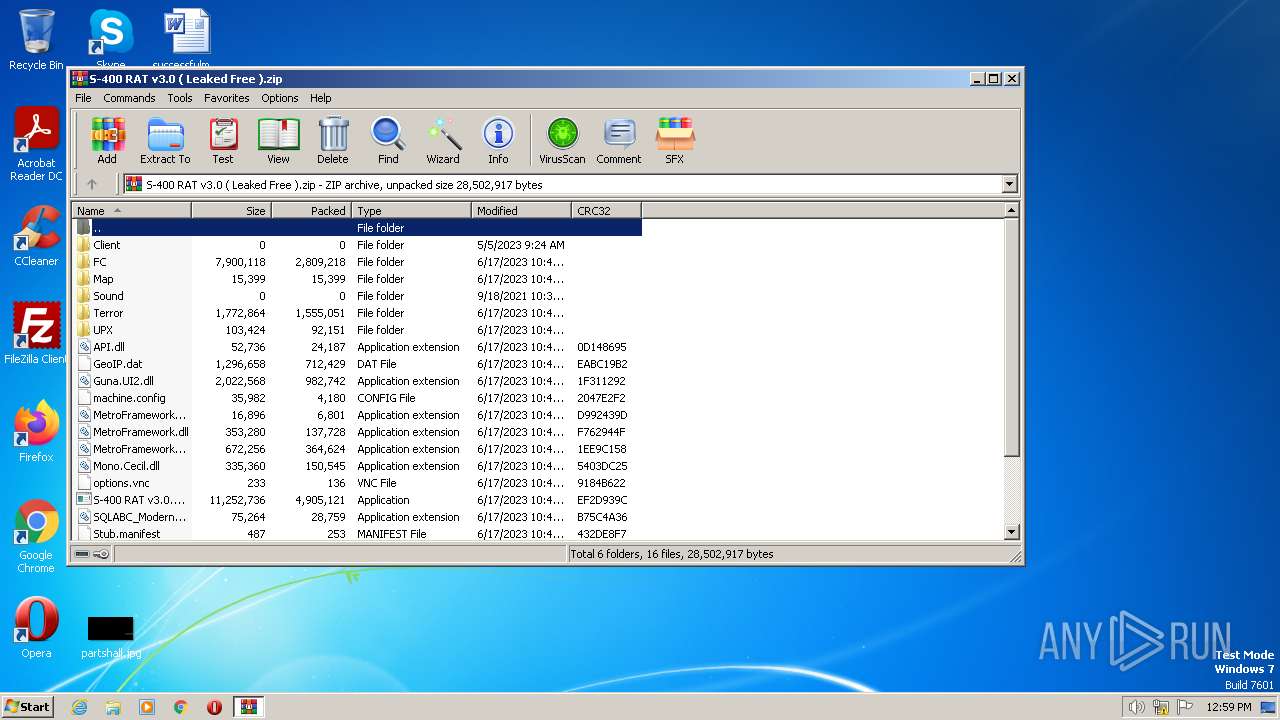This screenshot has height=720, width=1280.
Task: Select the Stub.manifest file
Action: pos(357,534)
